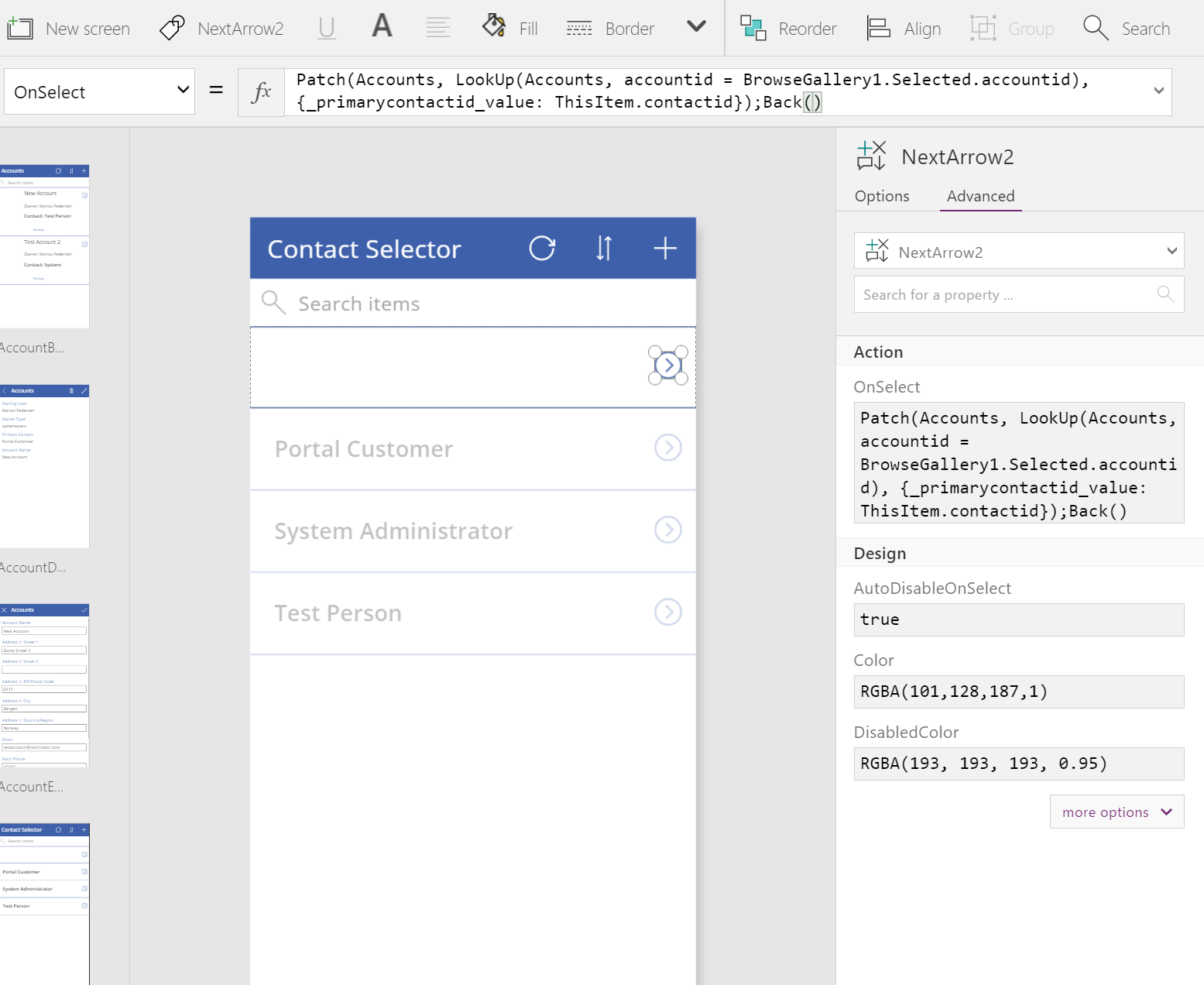The height and width of the screenshot is (985, 1204).
Task: Click the Fill paint bucket icon
Action: click(494, 26)
